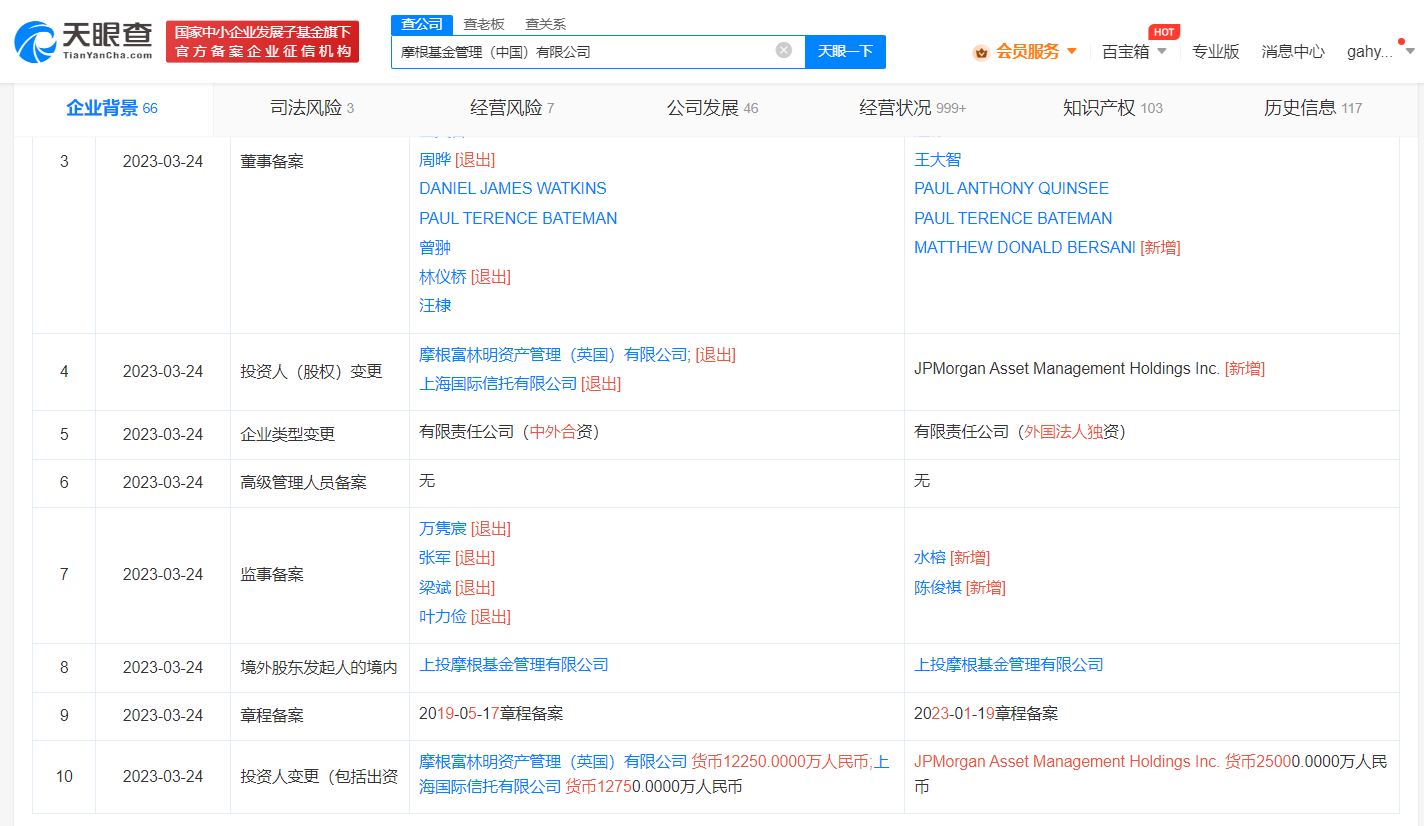1424x826 pixels.
Task: Open 上投摩根基金管理有限公司 link in before-change column
Action: [514, 665]
